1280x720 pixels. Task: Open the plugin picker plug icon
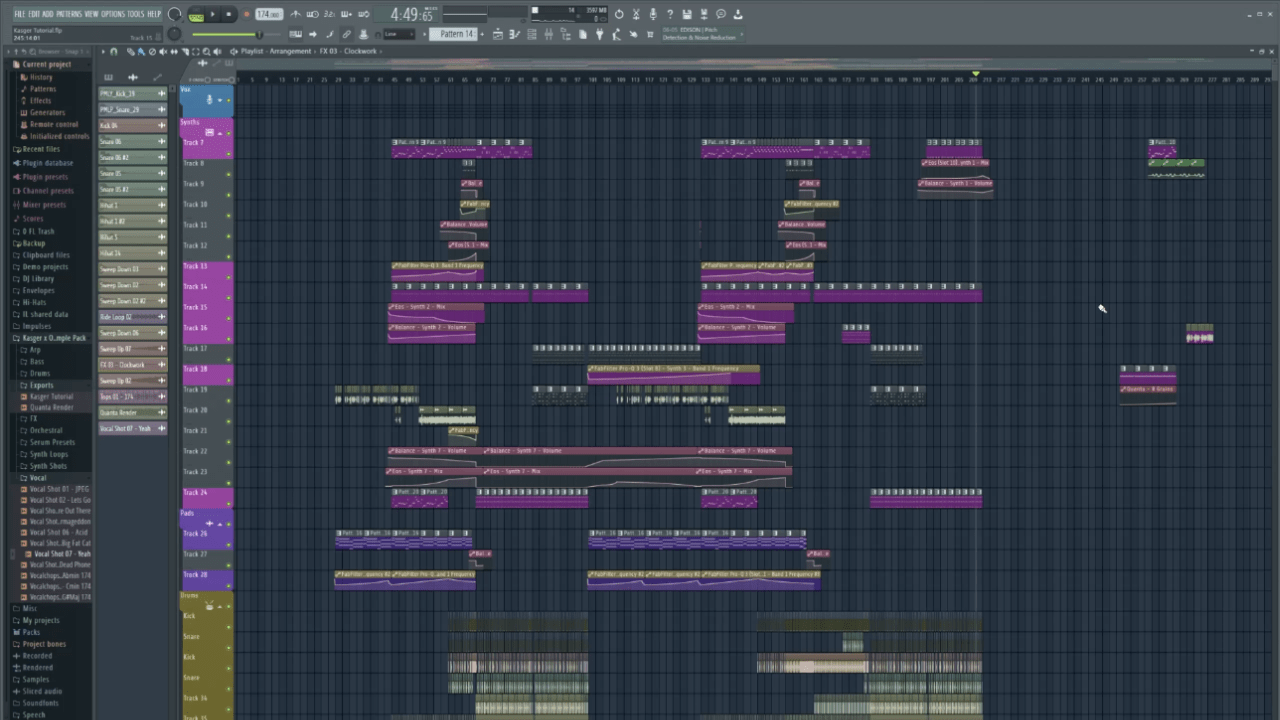click(x=600, y=34)
